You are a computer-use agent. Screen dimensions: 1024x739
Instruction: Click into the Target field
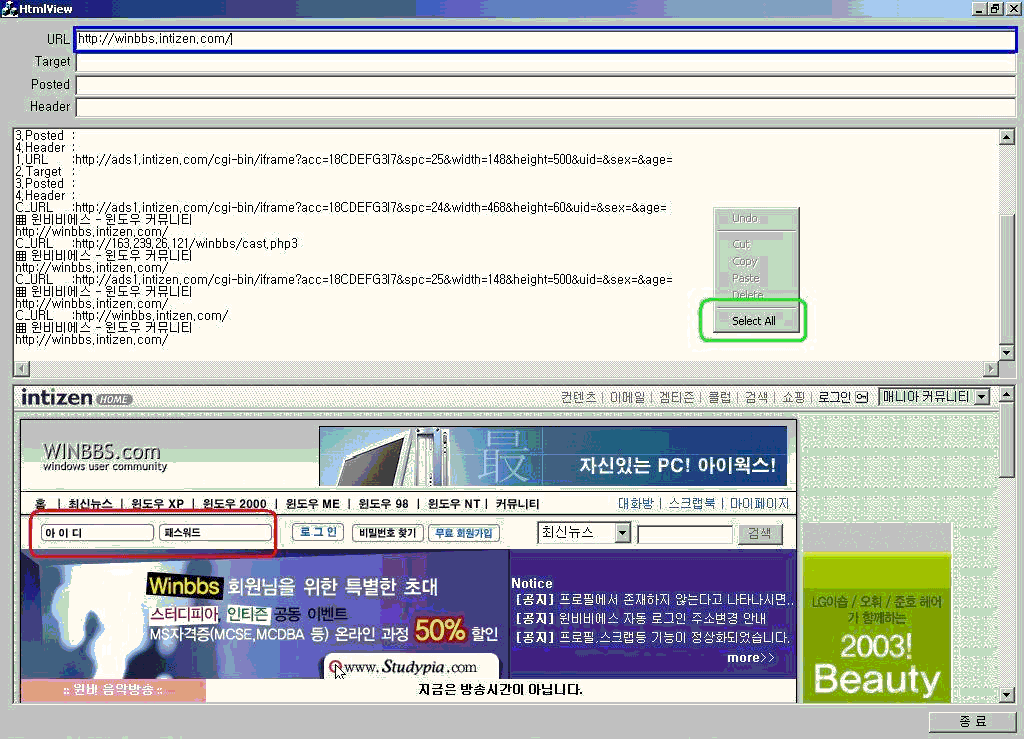pyautogui.click(x=545, y=62)
